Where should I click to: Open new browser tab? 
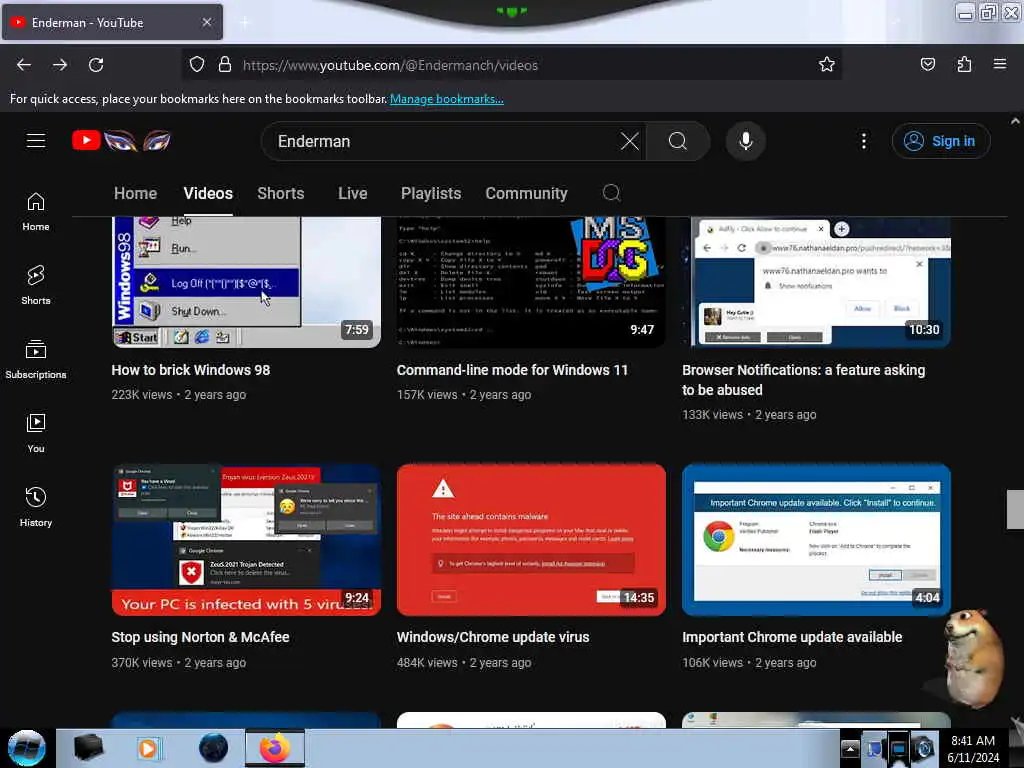coord(245,22)
